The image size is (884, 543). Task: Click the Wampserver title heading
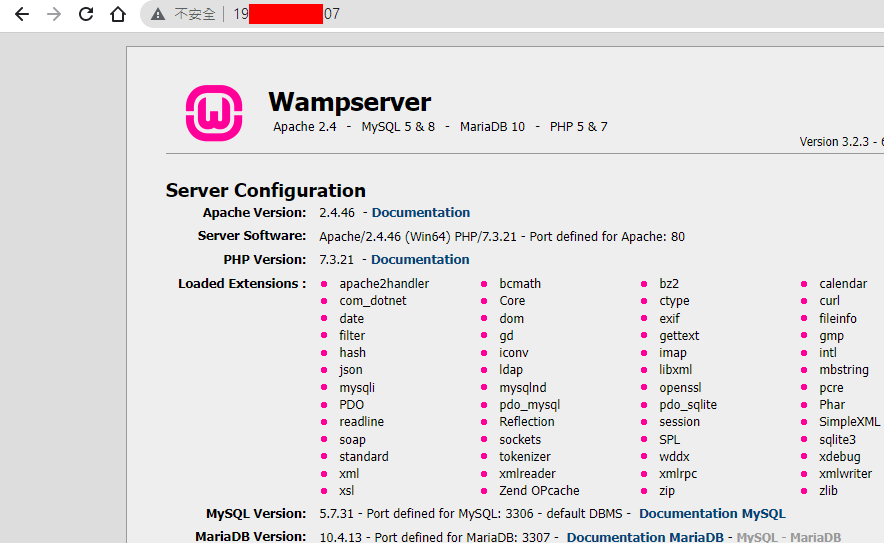350,102
